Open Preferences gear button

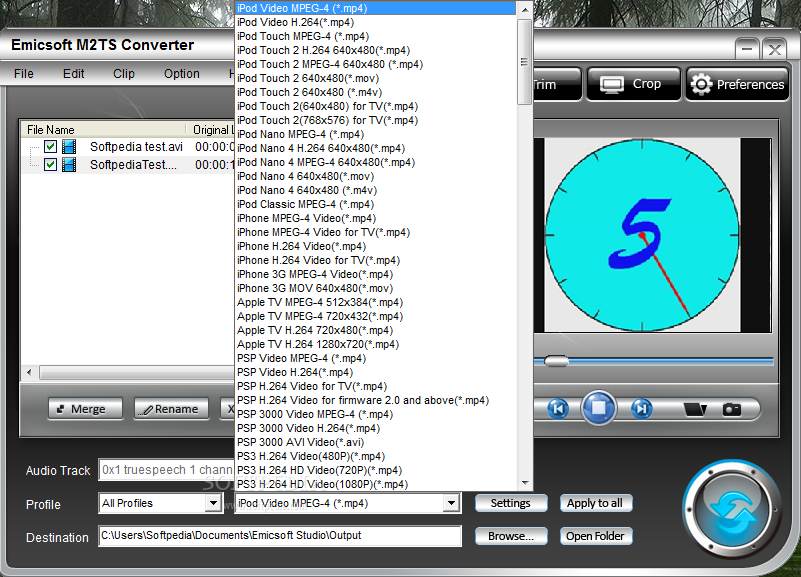click(x=737, y=84)
